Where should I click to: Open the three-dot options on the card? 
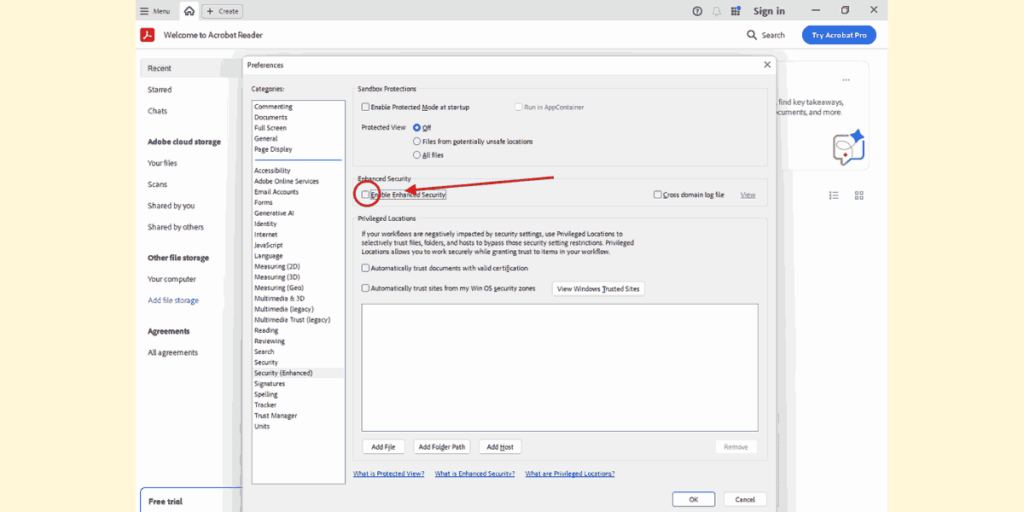[x=846, y=80]
